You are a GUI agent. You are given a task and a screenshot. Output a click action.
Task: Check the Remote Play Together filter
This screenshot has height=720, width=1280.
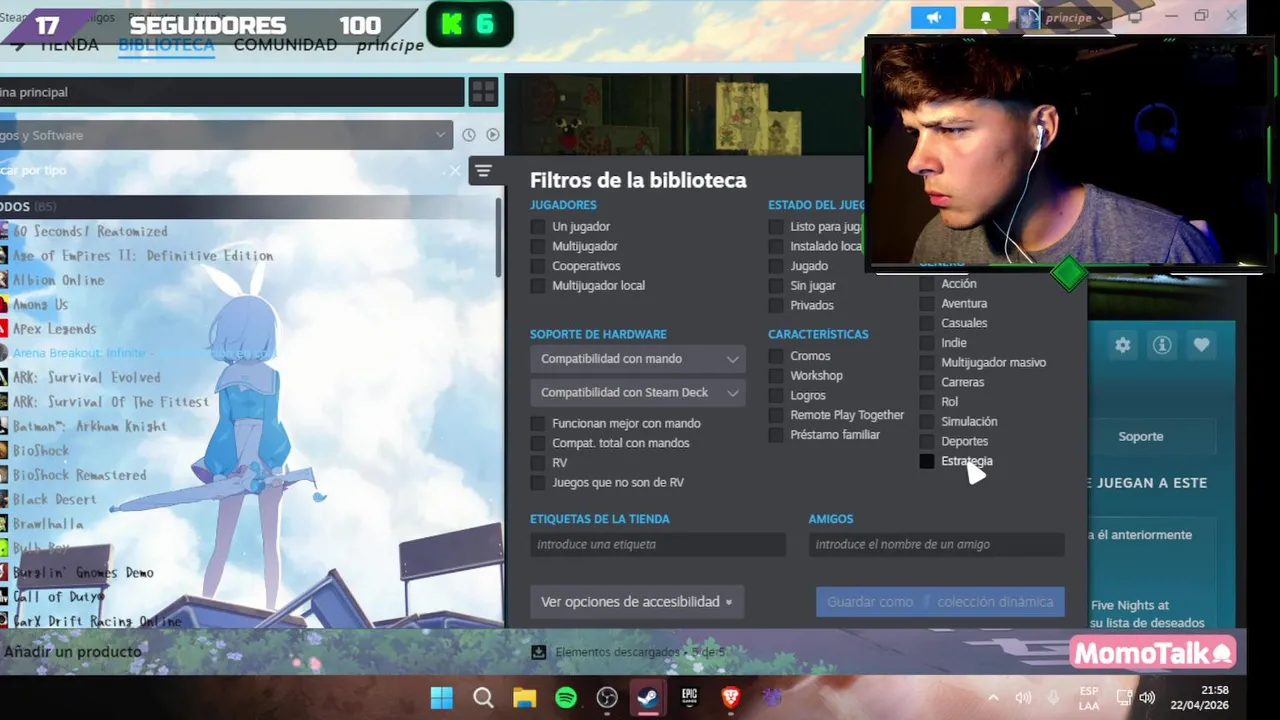(x=776, y=415)
